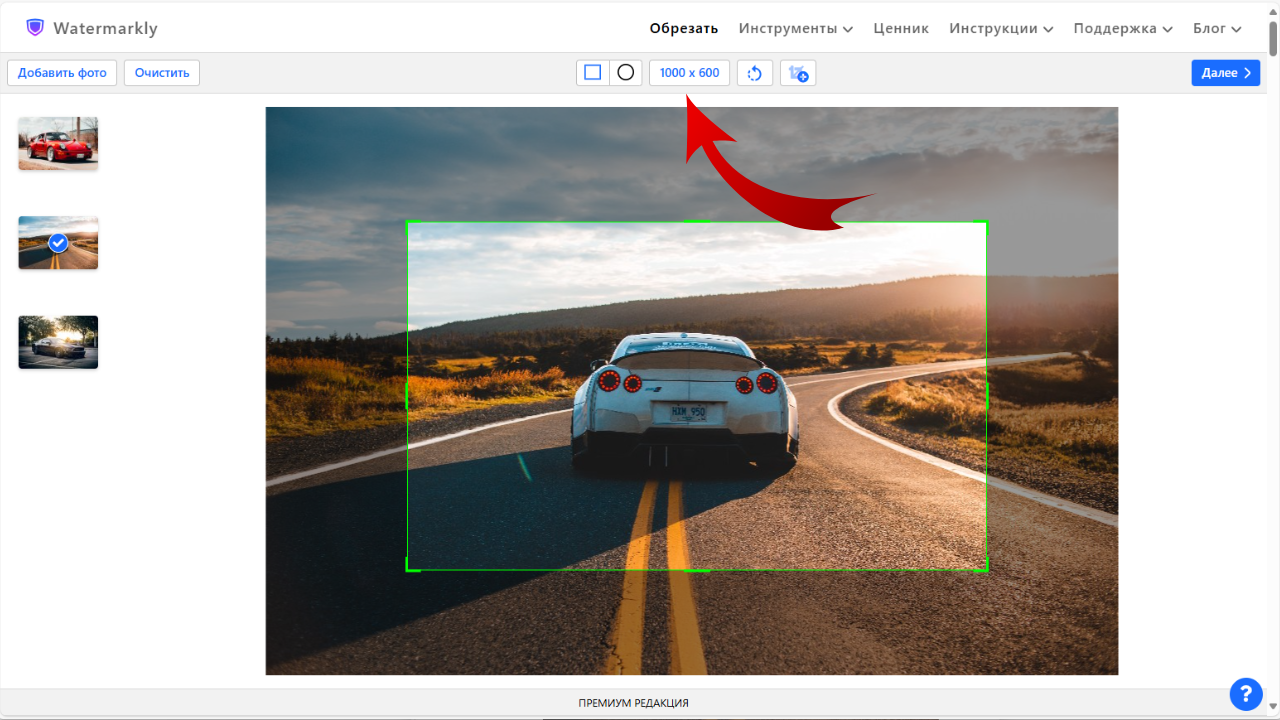Viewport: 1280px width, 720px height.
Task: Click the Очистить button
Action: 162,73
